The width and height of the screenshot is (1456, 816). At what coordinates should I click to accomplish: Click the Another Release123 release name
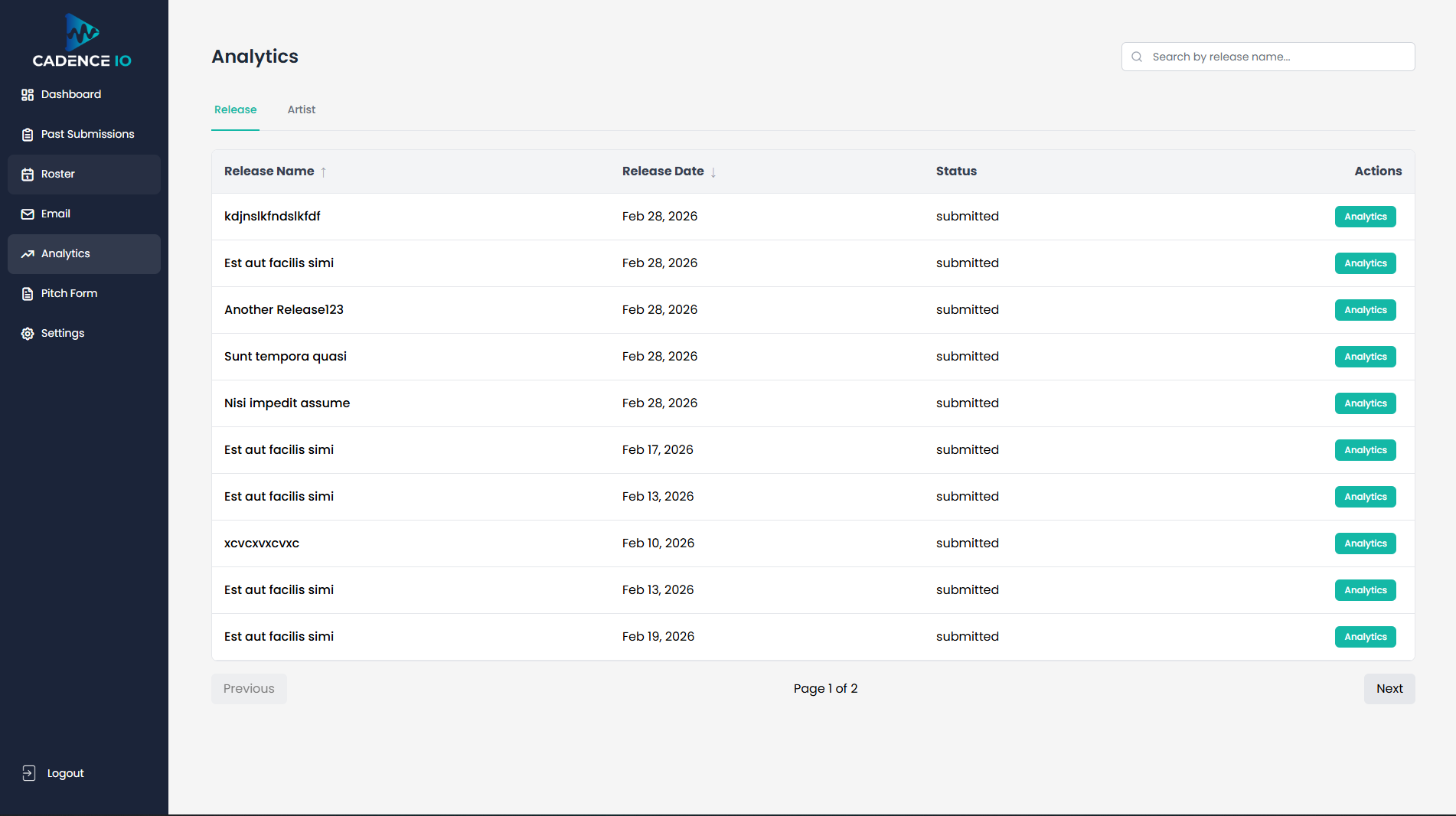pyautogui.click(x=284, y=310)
